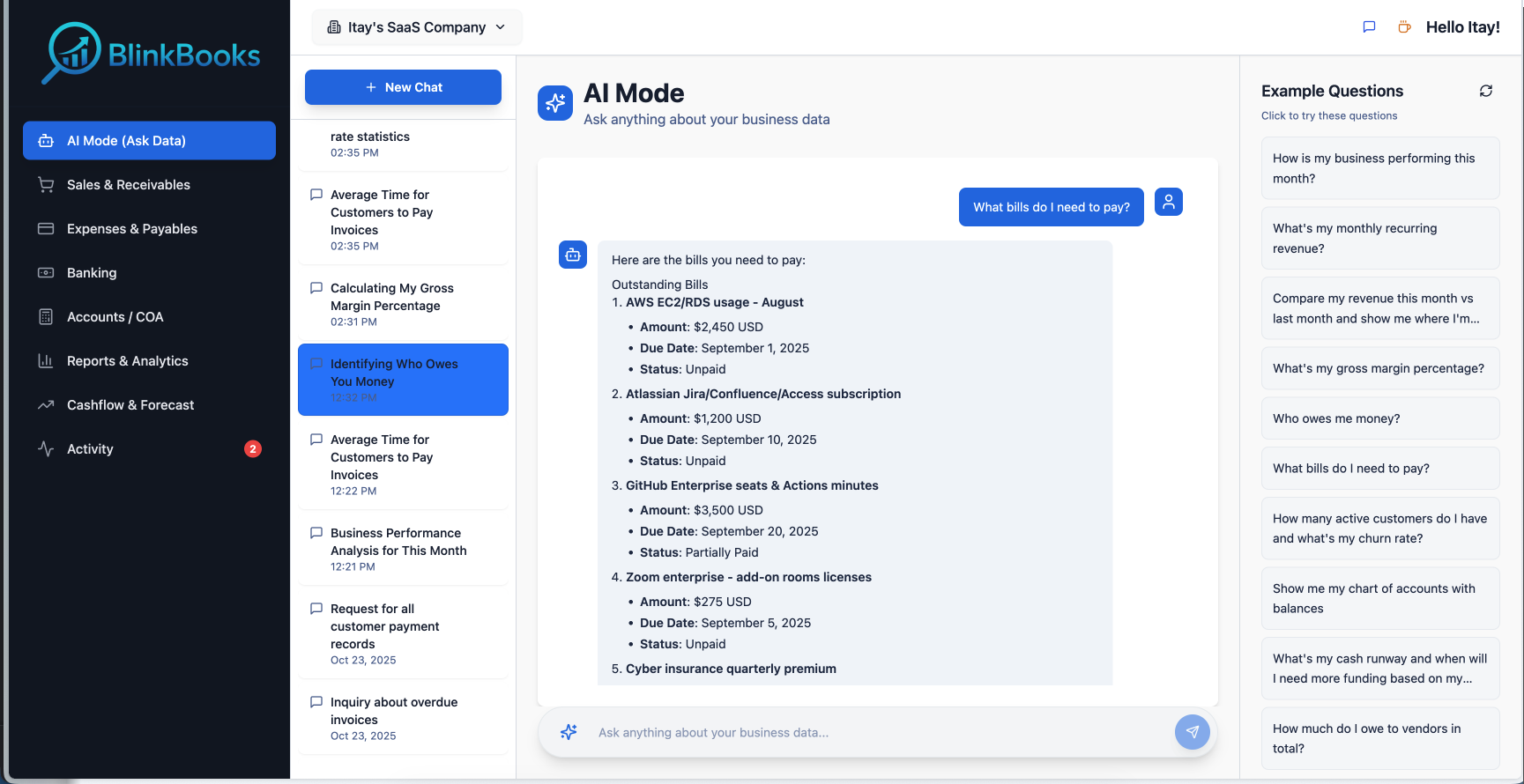Open Reports & Analytics section
The height and width of the screenshot is (784, 1524).
coord(149,361)
